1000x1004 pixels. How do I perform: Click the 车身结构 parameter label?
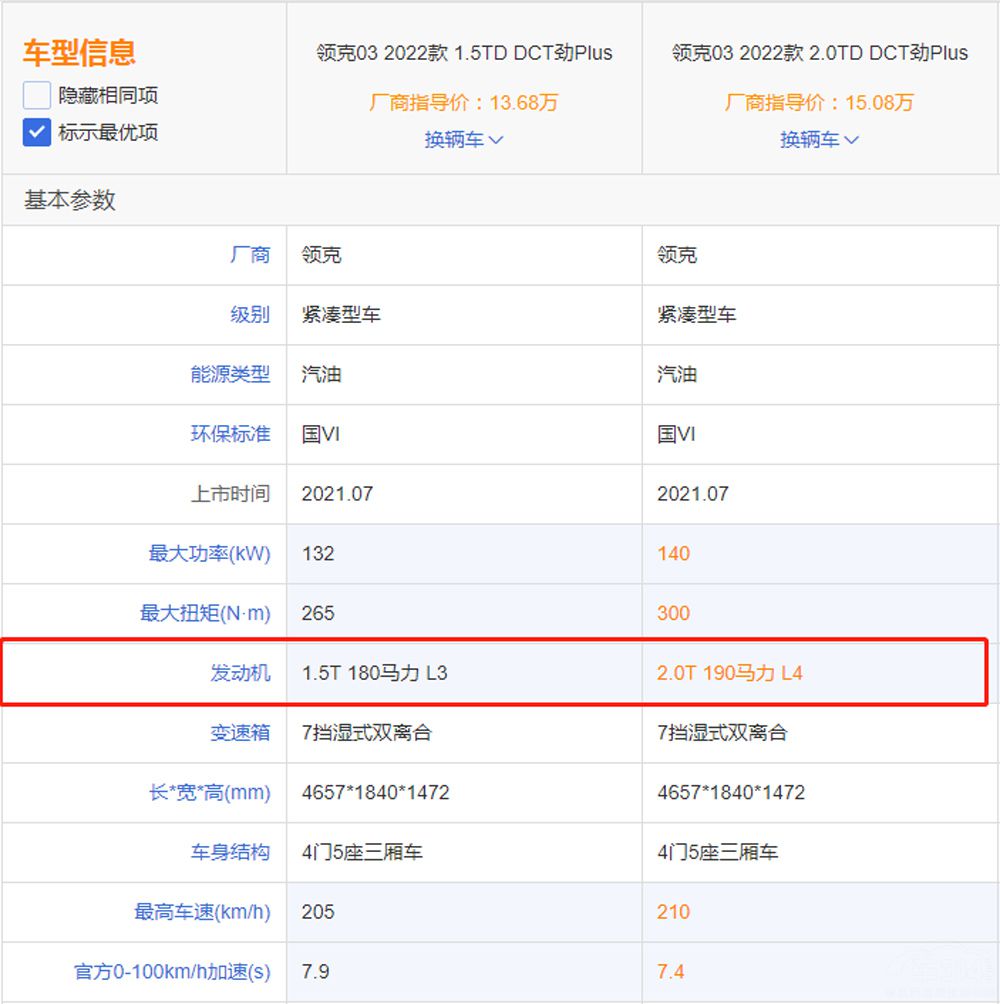point(230,852)
